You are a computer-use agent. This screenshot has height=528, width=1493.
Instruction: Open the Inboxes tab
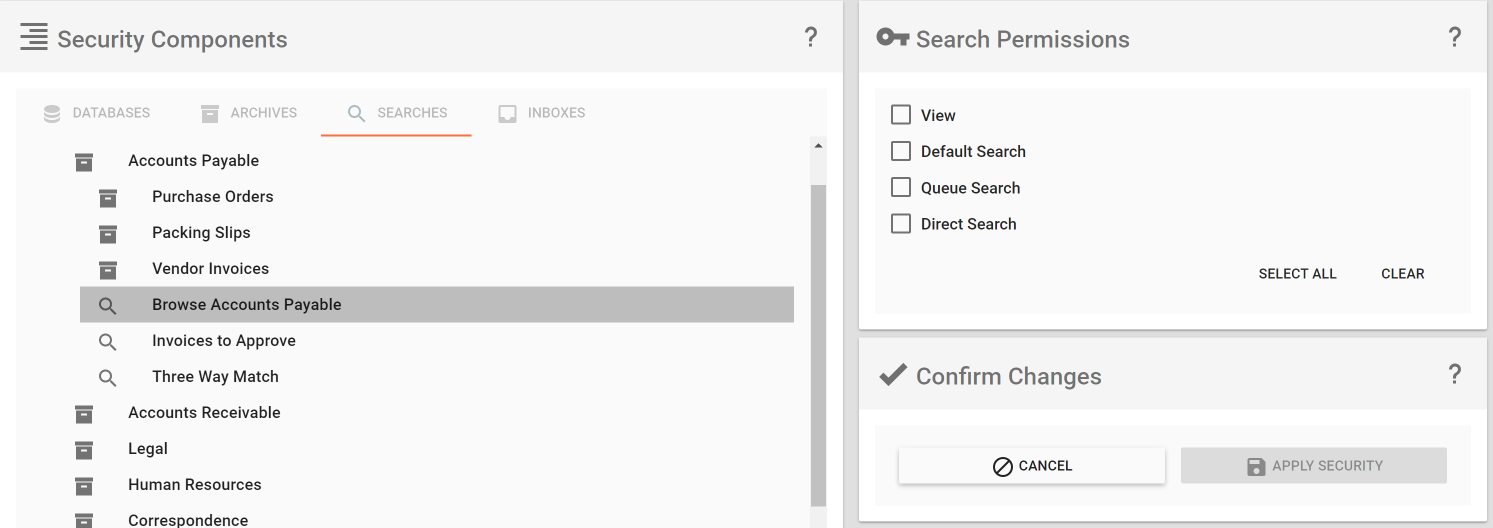click(x=542, y=113)
